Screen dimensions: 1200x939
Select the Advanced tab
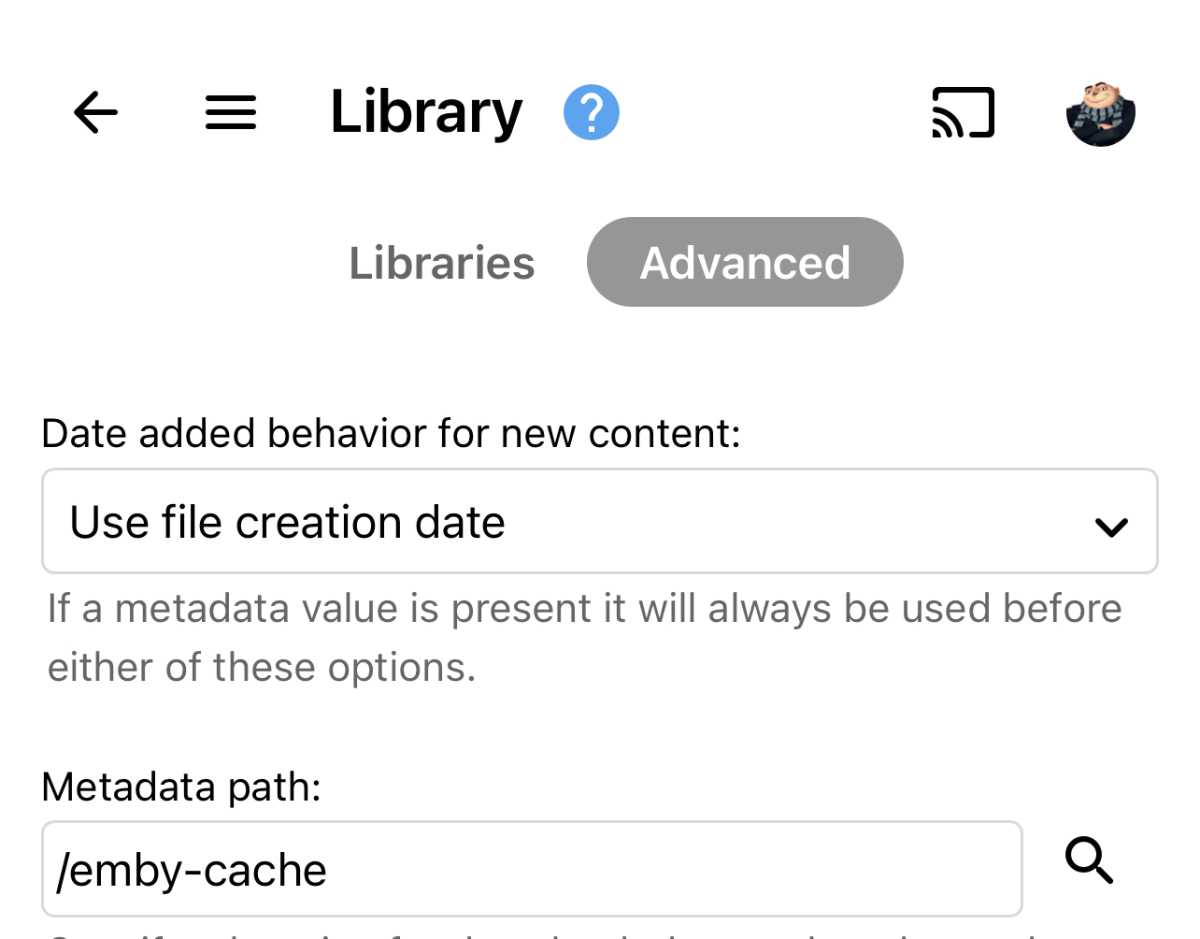(x=745, y=263)
